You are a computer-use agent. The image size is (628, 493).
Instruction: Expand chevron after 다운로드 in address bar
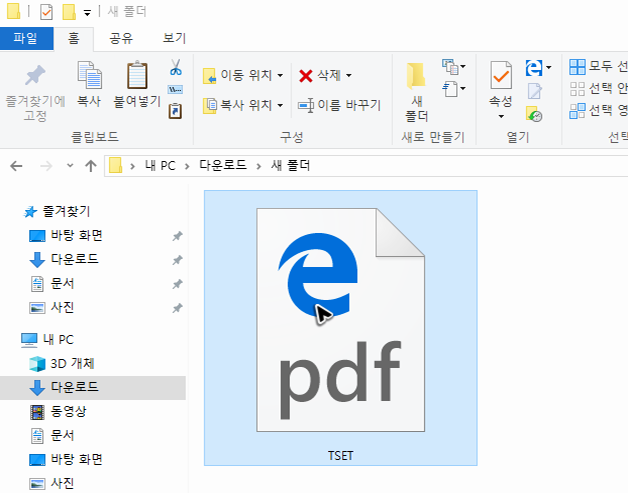[x=259, y=166]
